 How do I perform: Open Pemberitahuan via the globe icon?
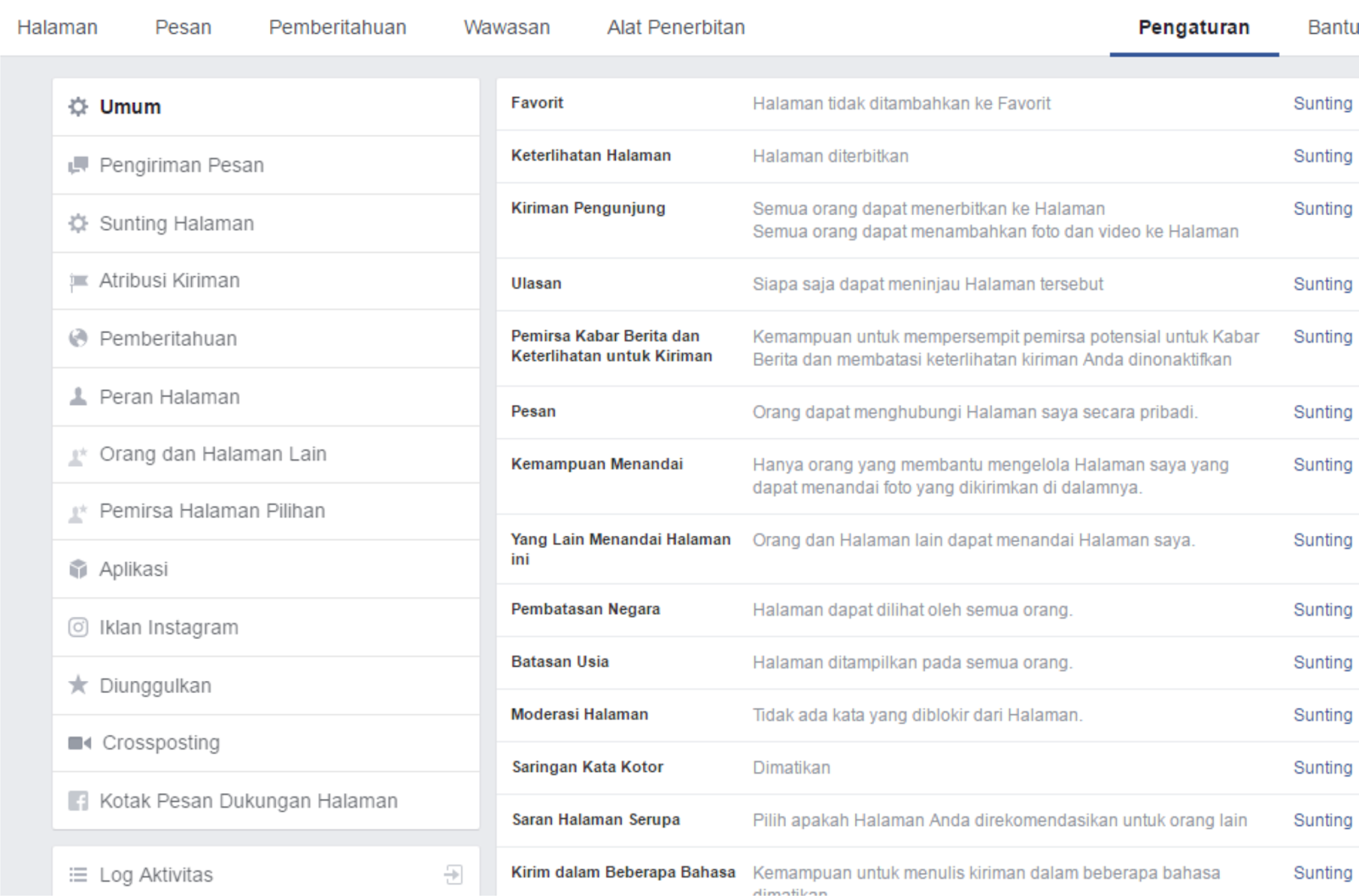(x=78, y=338)
